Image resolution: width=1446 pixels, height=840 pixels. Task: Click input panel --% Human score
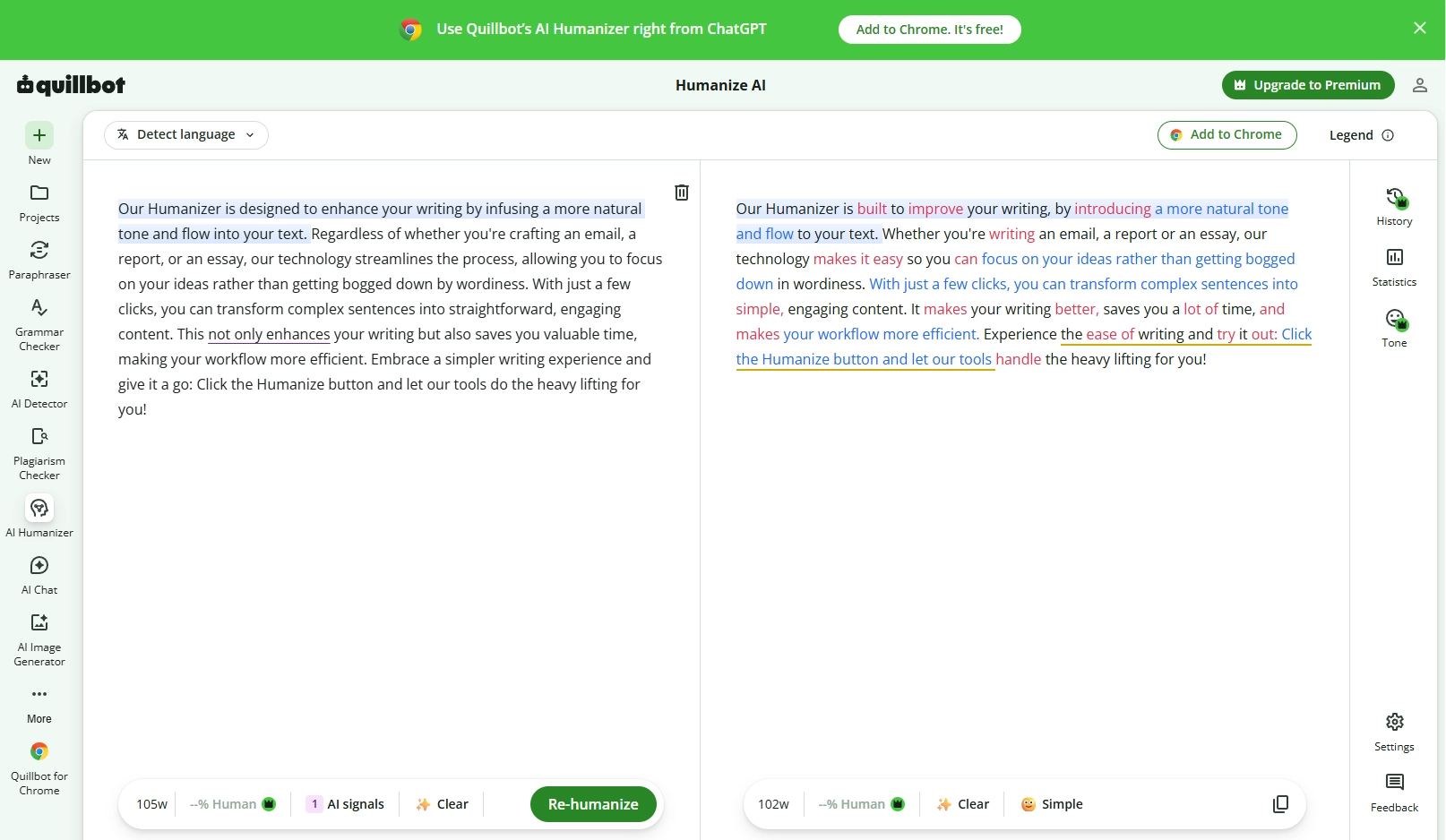232,804
